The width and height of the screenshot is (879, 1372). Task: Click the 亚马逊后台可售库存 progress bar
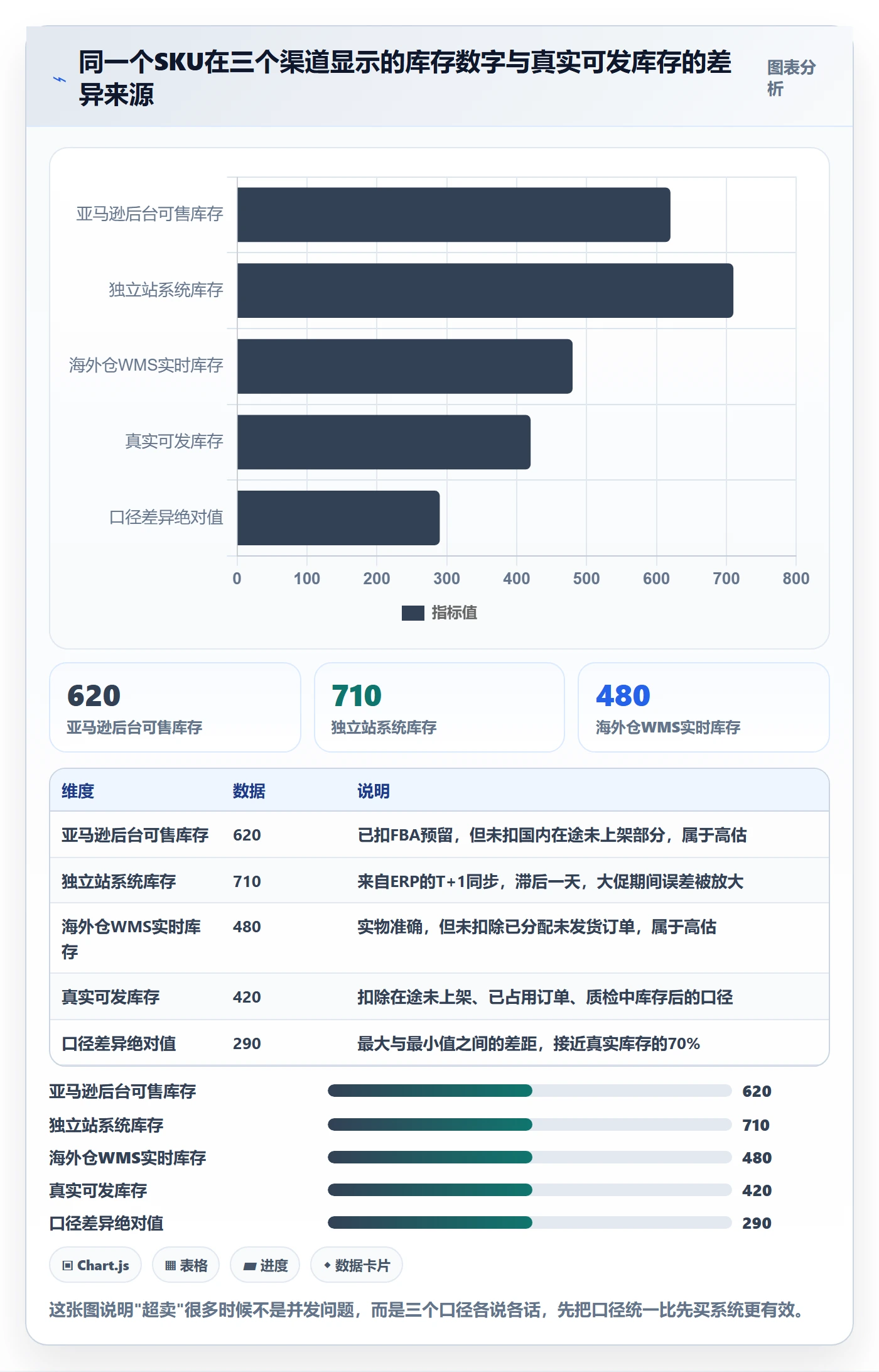click(x=529, y=1091)
